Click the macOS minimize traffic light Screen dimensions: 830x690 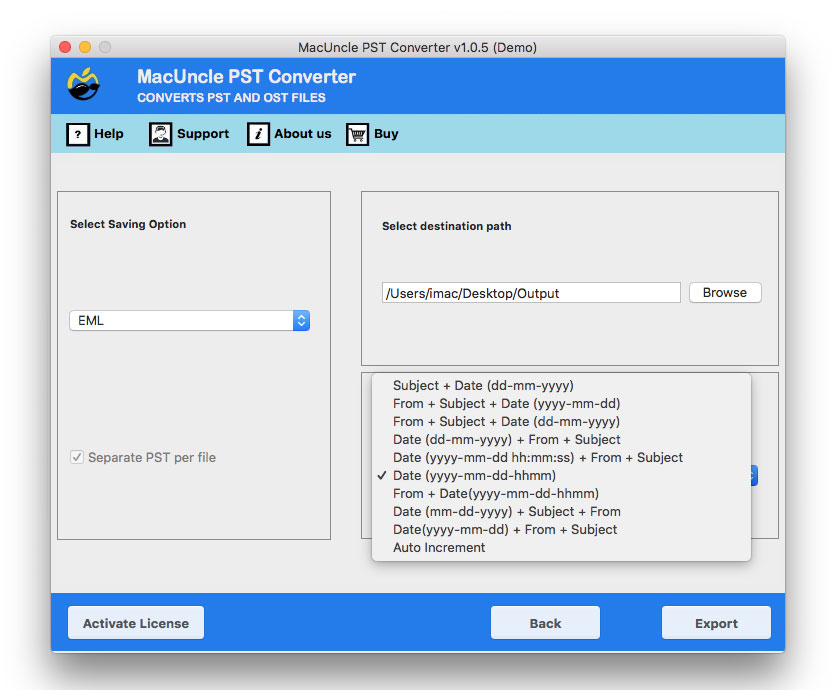click(84, 46)
